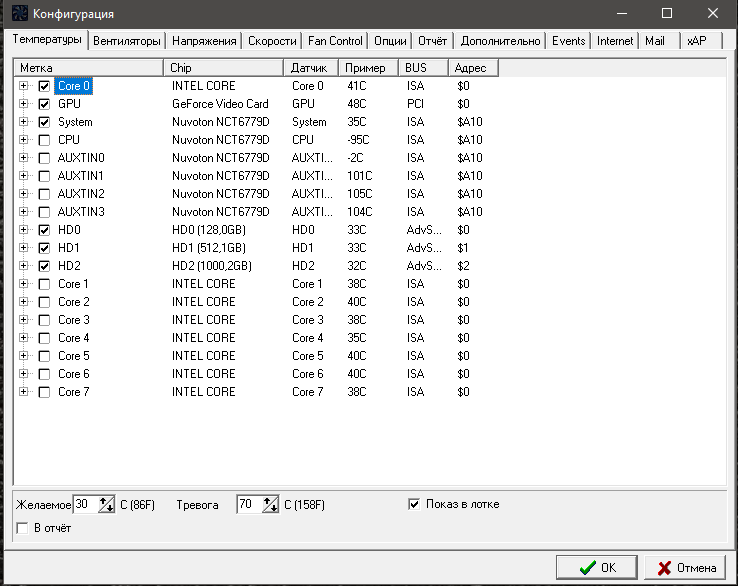Expand the Core 0 tree node
The image size is (738, 586).
[x=23, y=86]
